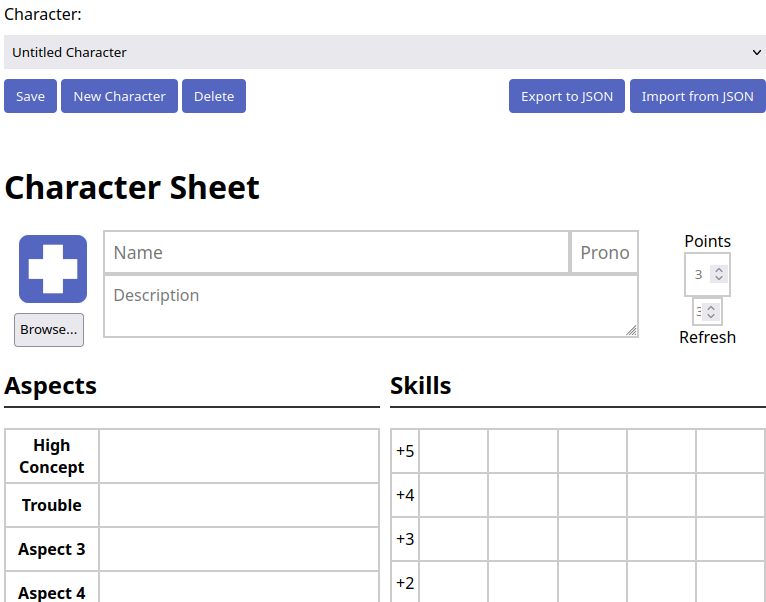Click the Points label
Image resolution: width=766 pixels, height=602 pixels.
[707, 241]
